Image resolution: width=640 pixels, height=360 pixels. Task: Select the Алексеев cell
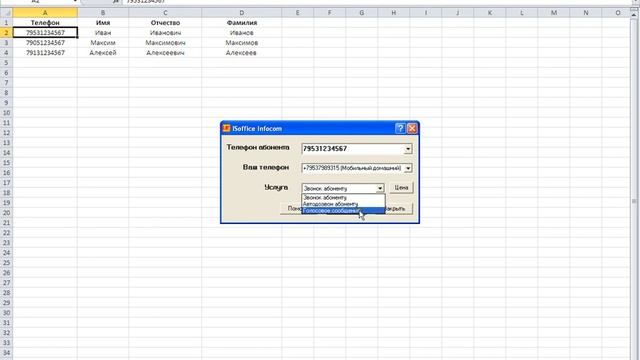point(242,53)
